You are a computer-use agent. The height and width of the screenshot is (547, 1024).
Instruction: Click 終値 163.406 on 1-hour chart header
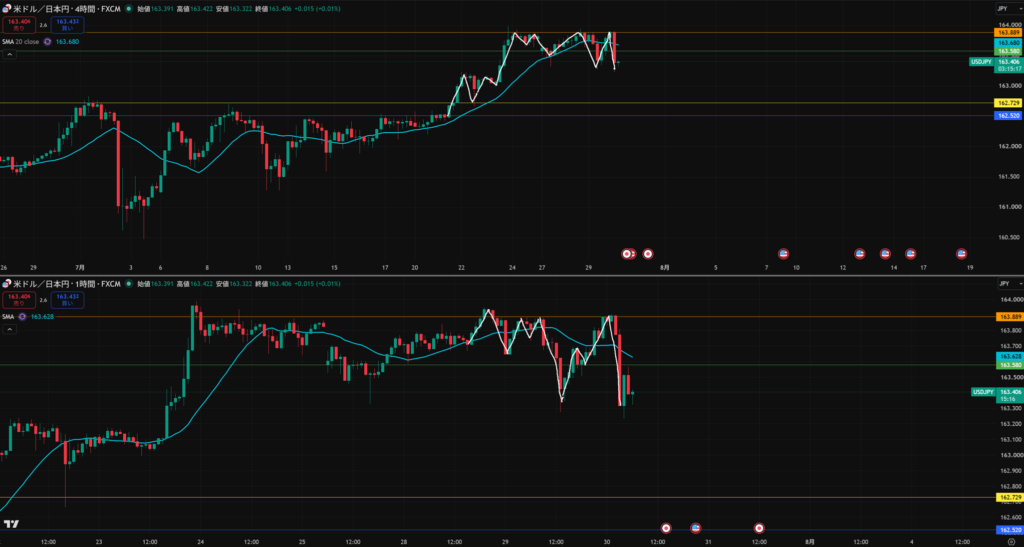click(271, 284)
